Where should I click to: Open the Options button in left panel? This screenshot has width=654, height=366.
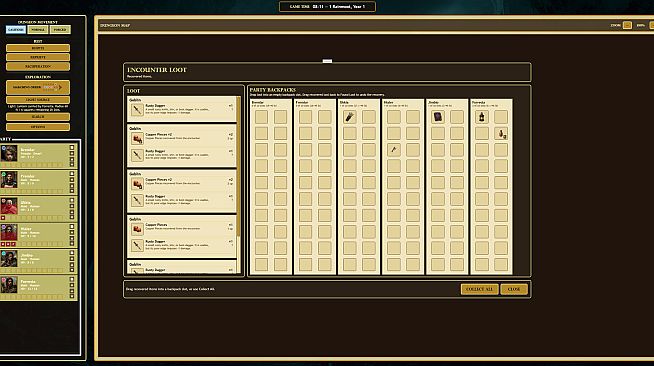pyautogui.click(x=38, y=127)
